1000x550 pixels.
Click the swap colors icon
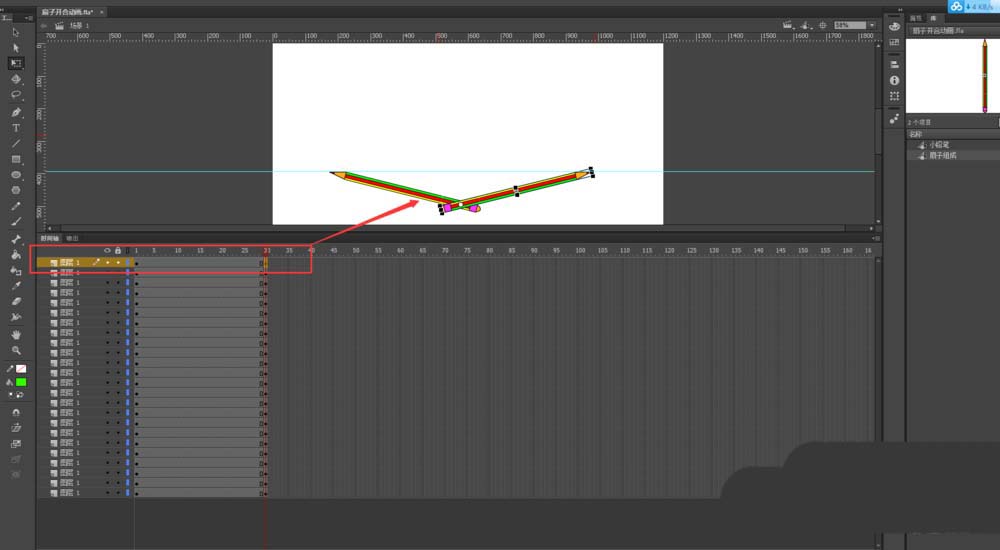point(20,395)
